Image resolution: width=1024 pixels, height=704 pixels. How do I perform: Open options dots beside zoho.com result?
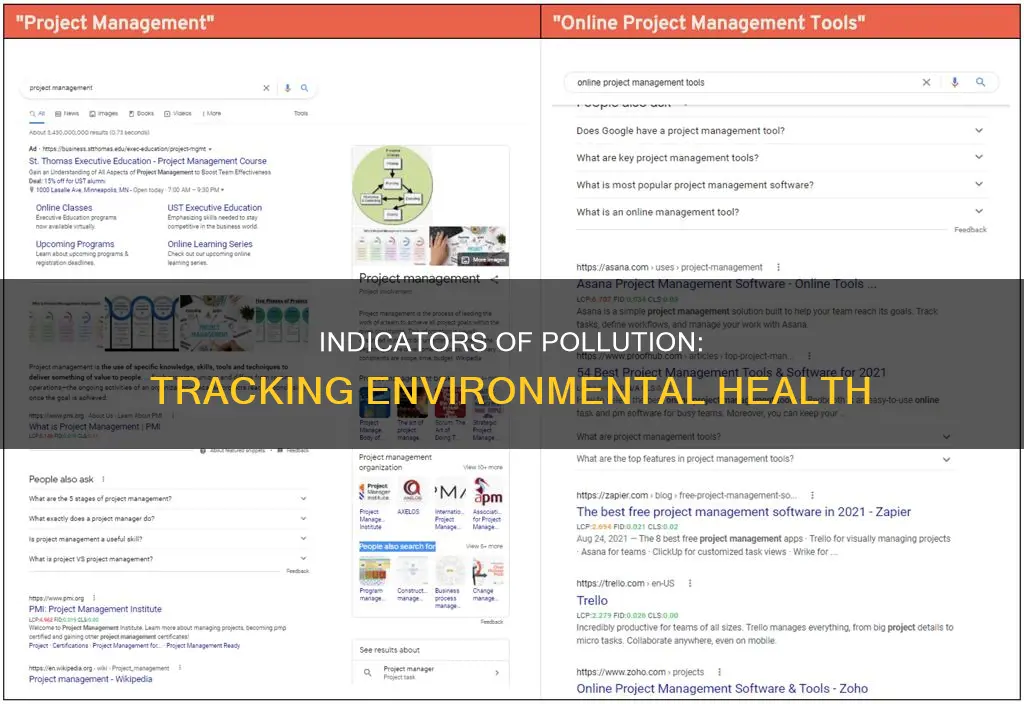(x=719, y=672)
